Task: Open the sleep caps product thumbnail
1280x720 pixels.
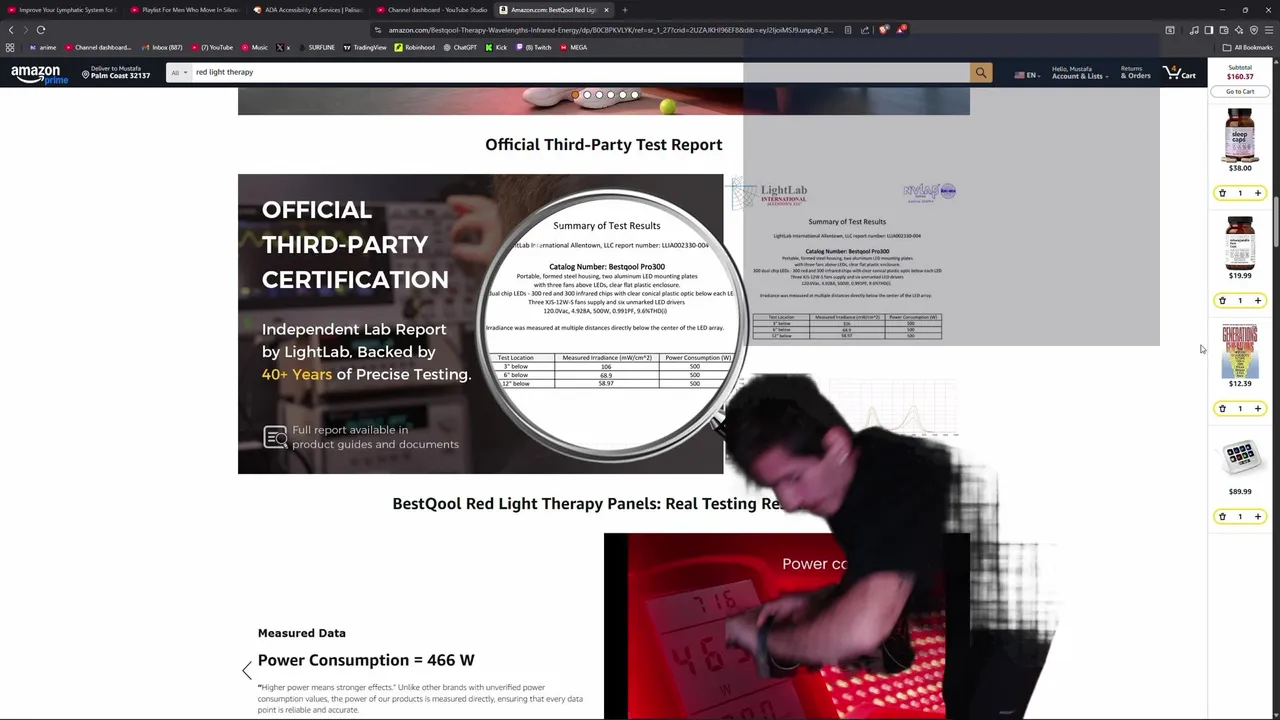Action: [x=1240, y=135]
